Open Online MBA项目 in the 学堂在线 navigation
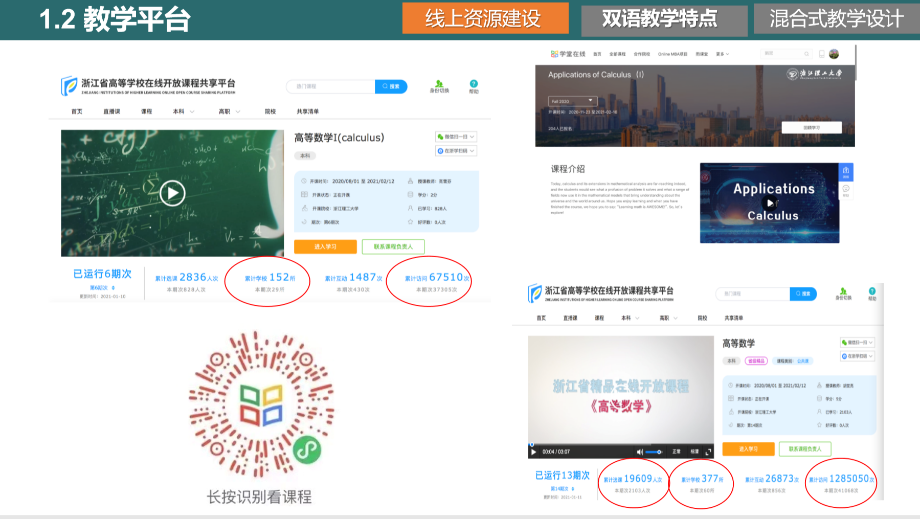 [x=672, y=54]
